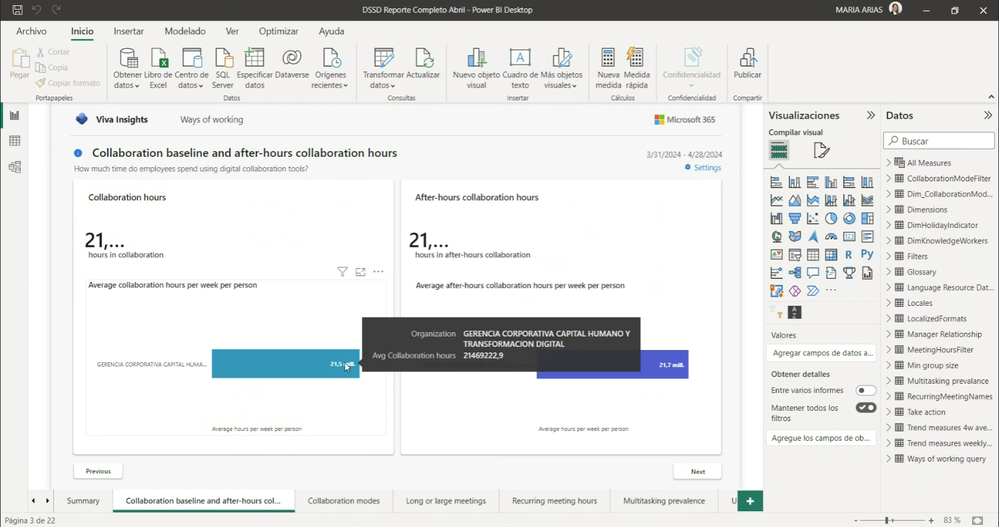Open the Ayuda ribbon tab
Screen dimensions: 999x527
tap(331, 31)
